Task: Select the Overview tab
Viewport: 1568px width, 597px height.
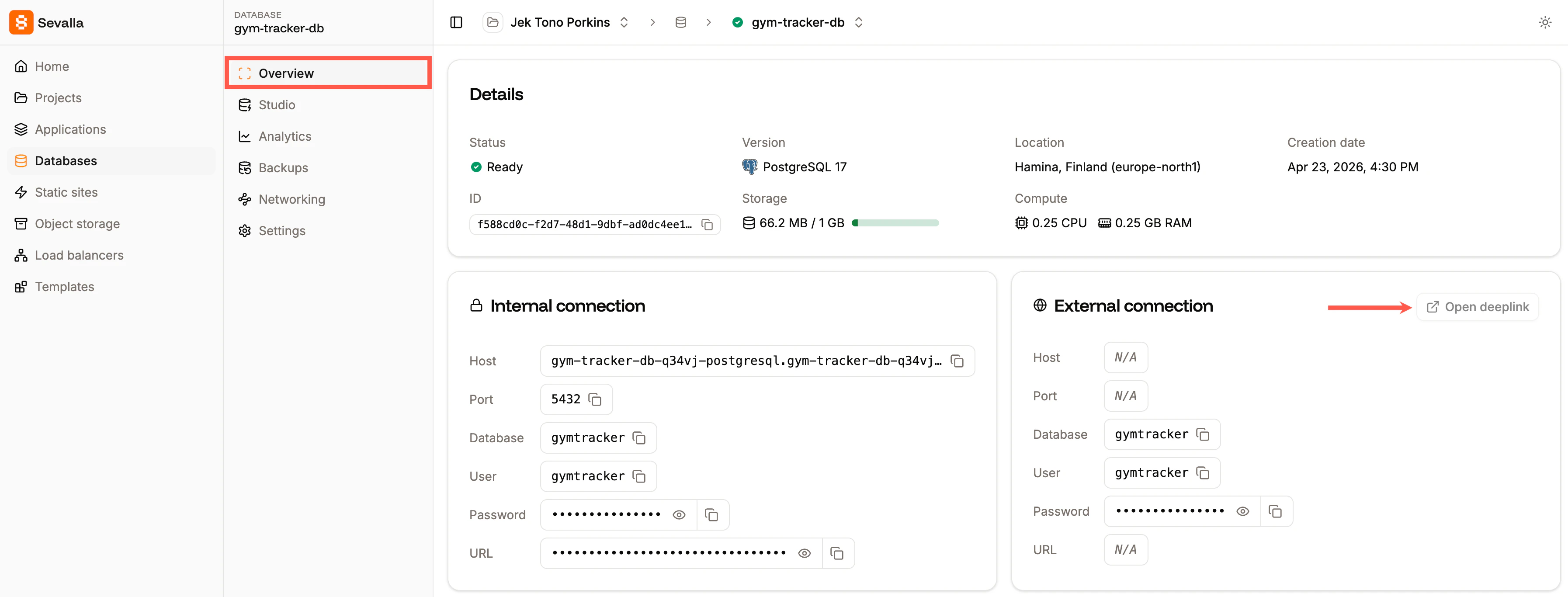Action: coord(328,73)
